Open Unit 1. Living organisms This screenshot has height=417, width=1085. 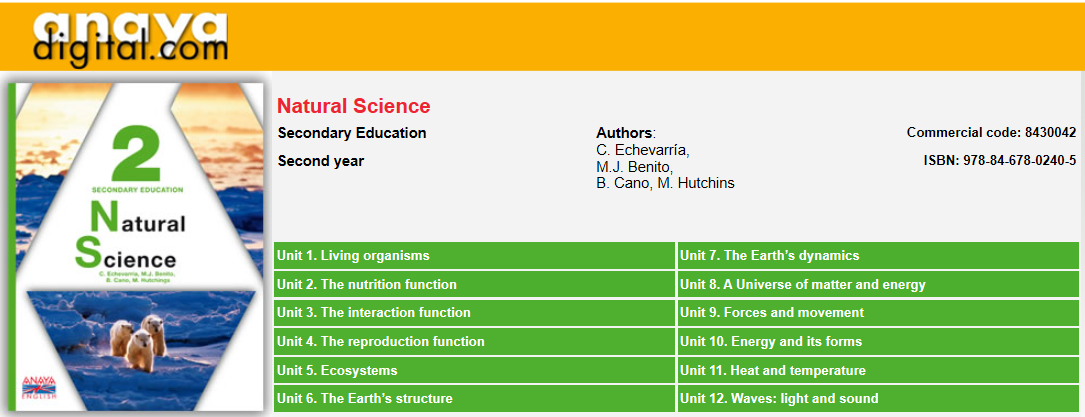point(474,256)
